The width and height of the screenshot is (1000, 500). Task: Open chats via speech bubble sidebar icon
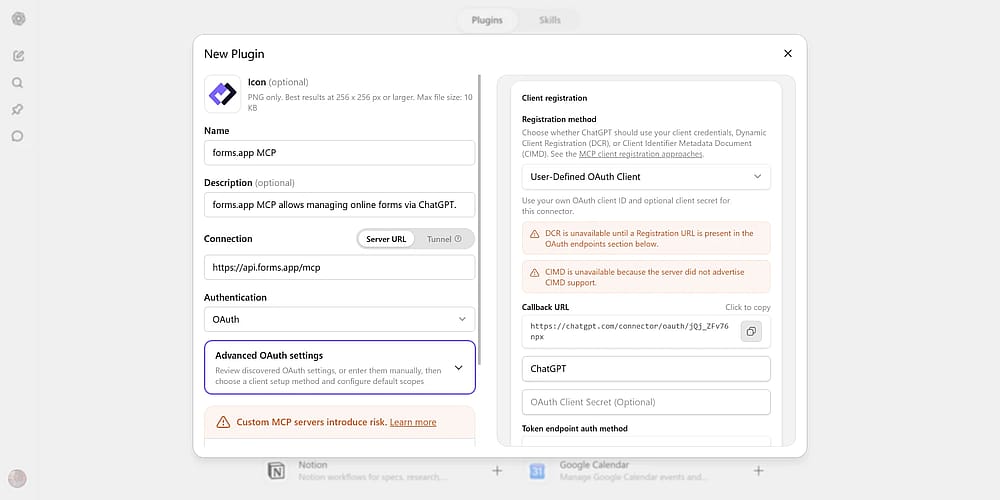point(18,136)
